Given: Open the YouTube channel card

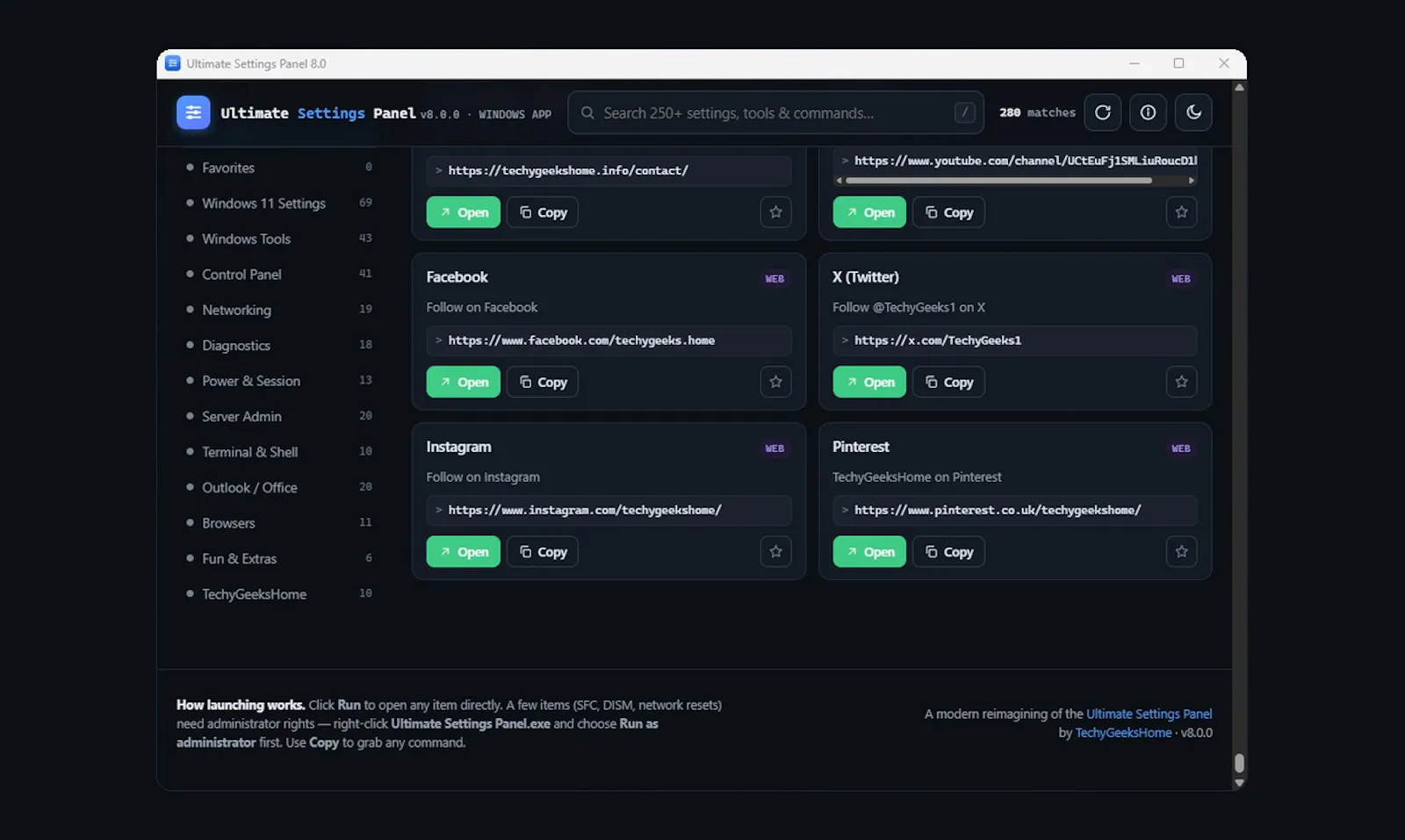Looking at the screenshot, I should [869, 212].
